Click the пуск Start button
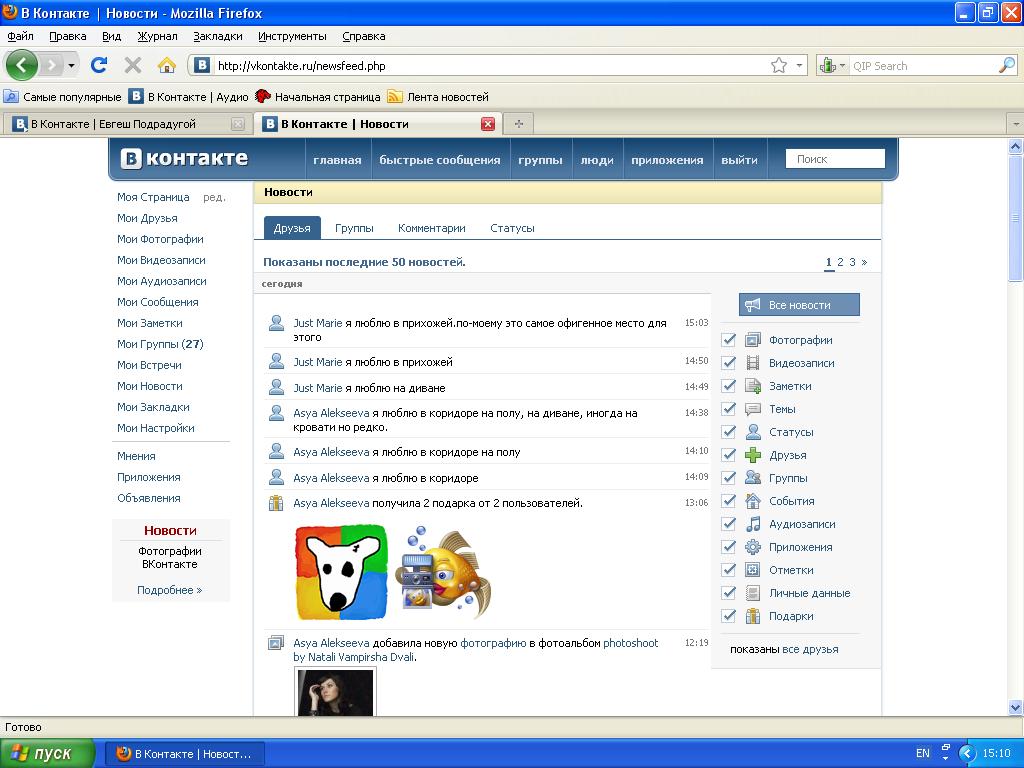The width and height of the screenshot is (1024, 768). (x=47, y=754)
